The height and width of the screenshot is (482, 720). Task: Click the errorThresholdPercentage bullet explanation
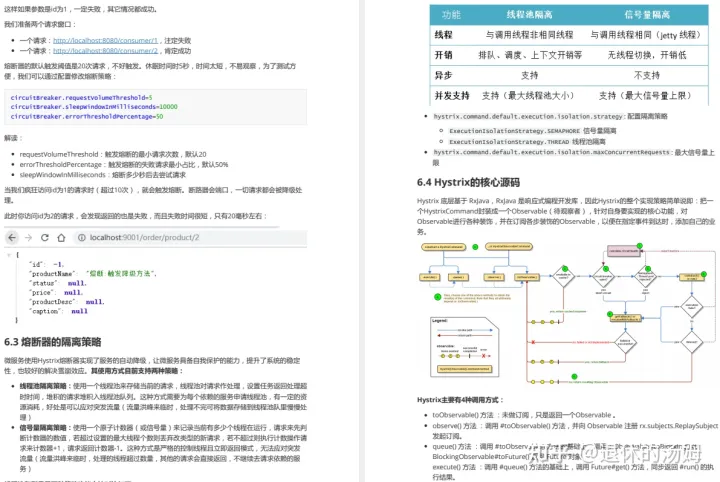(124, 164)
